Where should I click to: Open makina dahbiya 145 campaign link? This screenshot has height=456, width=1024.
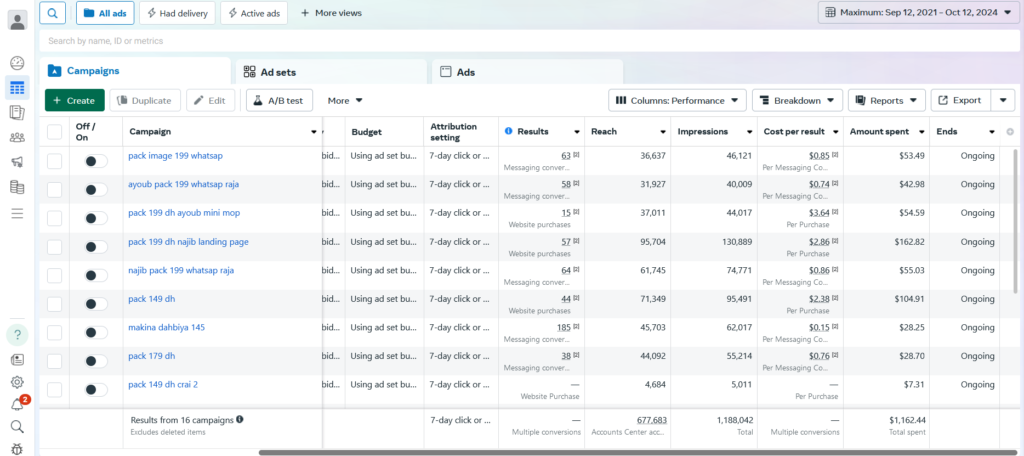coord(167,327)
